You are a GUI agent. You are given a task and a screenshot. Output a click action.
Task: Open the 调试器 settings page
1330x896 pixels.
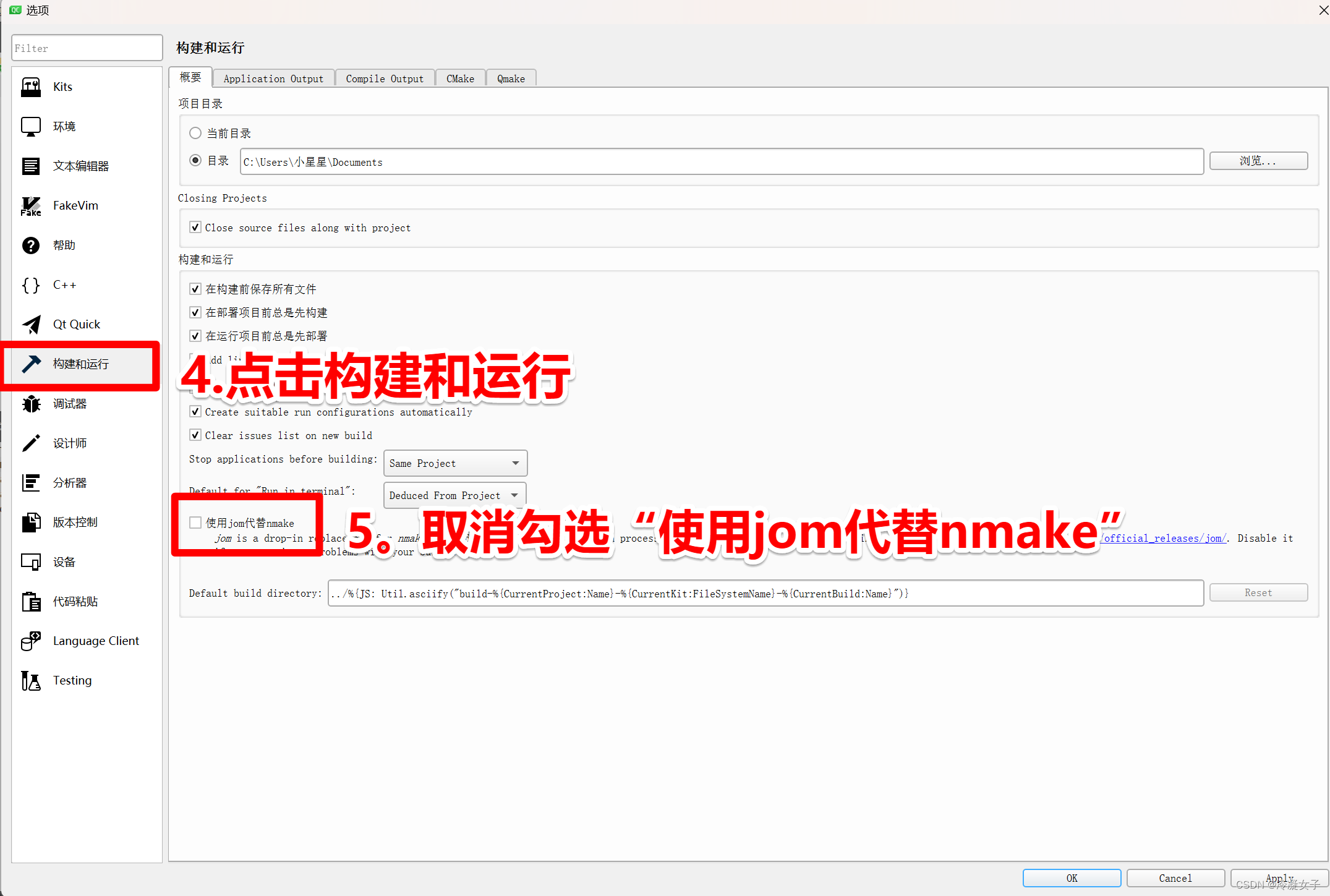69,403
